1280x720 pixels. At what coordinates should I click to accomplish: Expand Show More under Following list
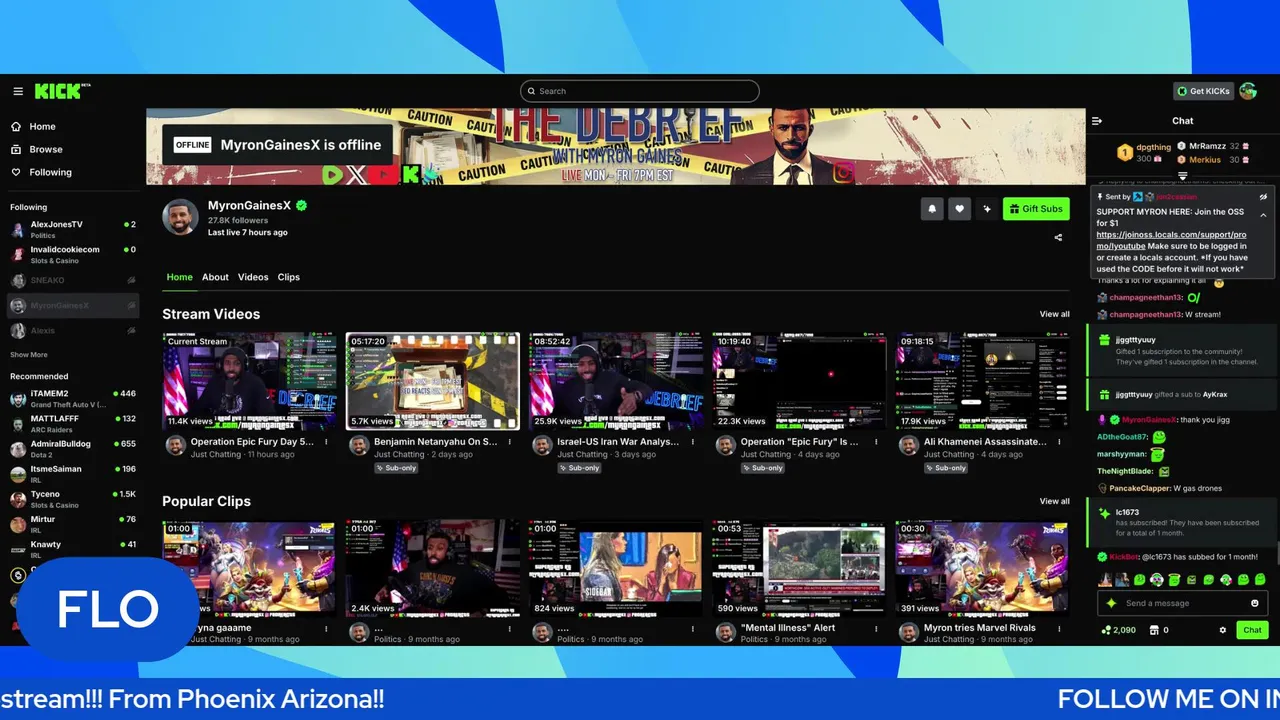coord(29,355)
